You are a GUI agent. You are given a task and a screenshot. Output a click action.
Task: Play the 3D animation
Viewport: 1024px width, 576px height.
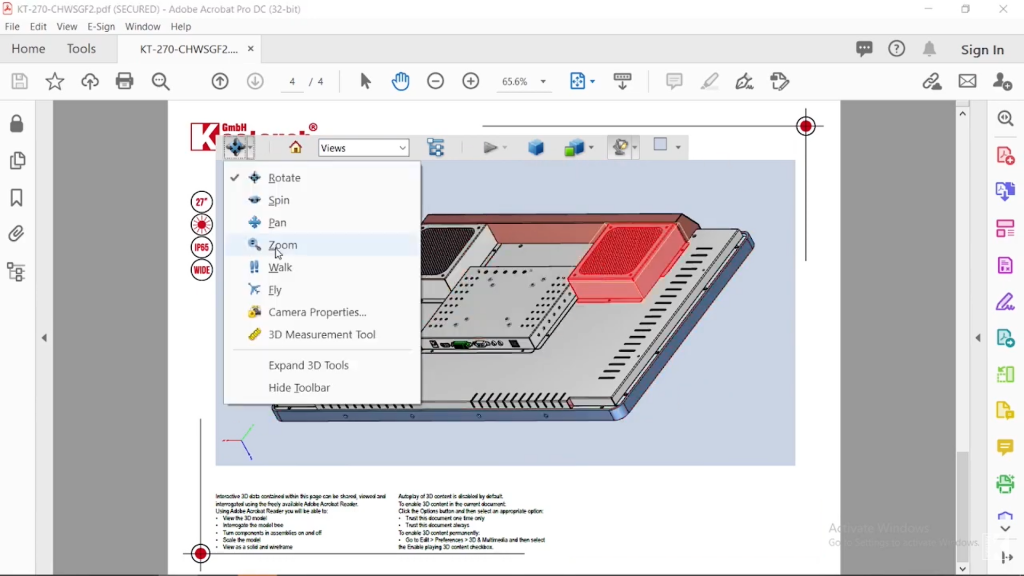[490, 147]
